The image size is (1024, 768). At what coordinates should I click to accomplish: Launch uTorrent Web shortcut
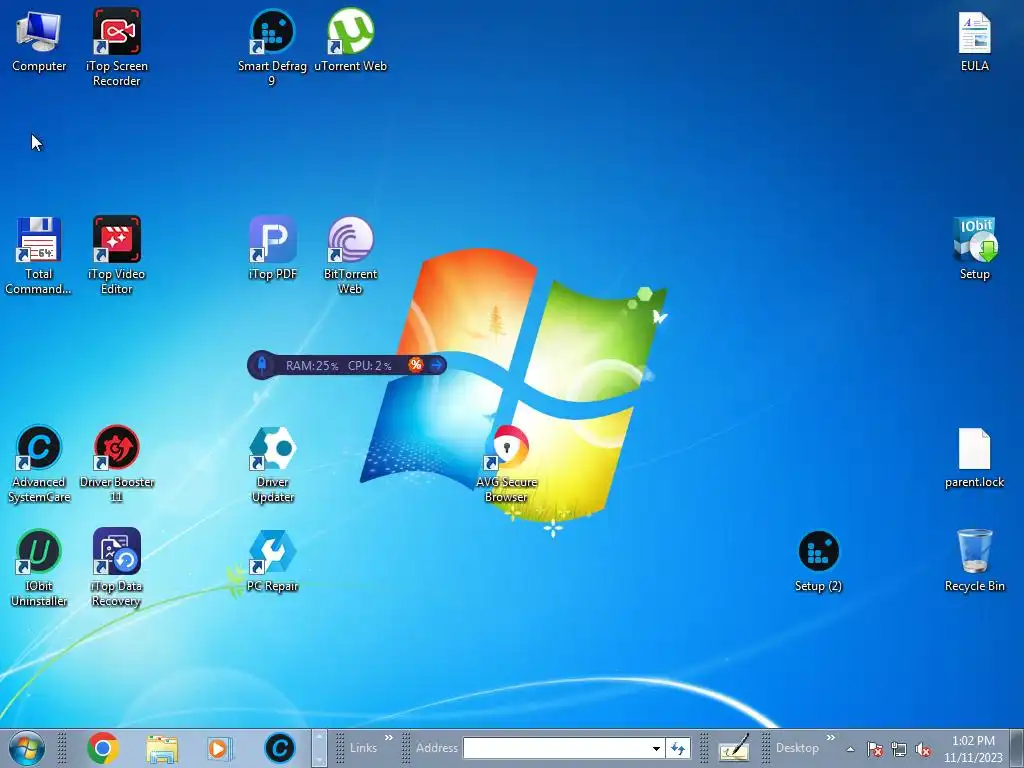[350, 41]
